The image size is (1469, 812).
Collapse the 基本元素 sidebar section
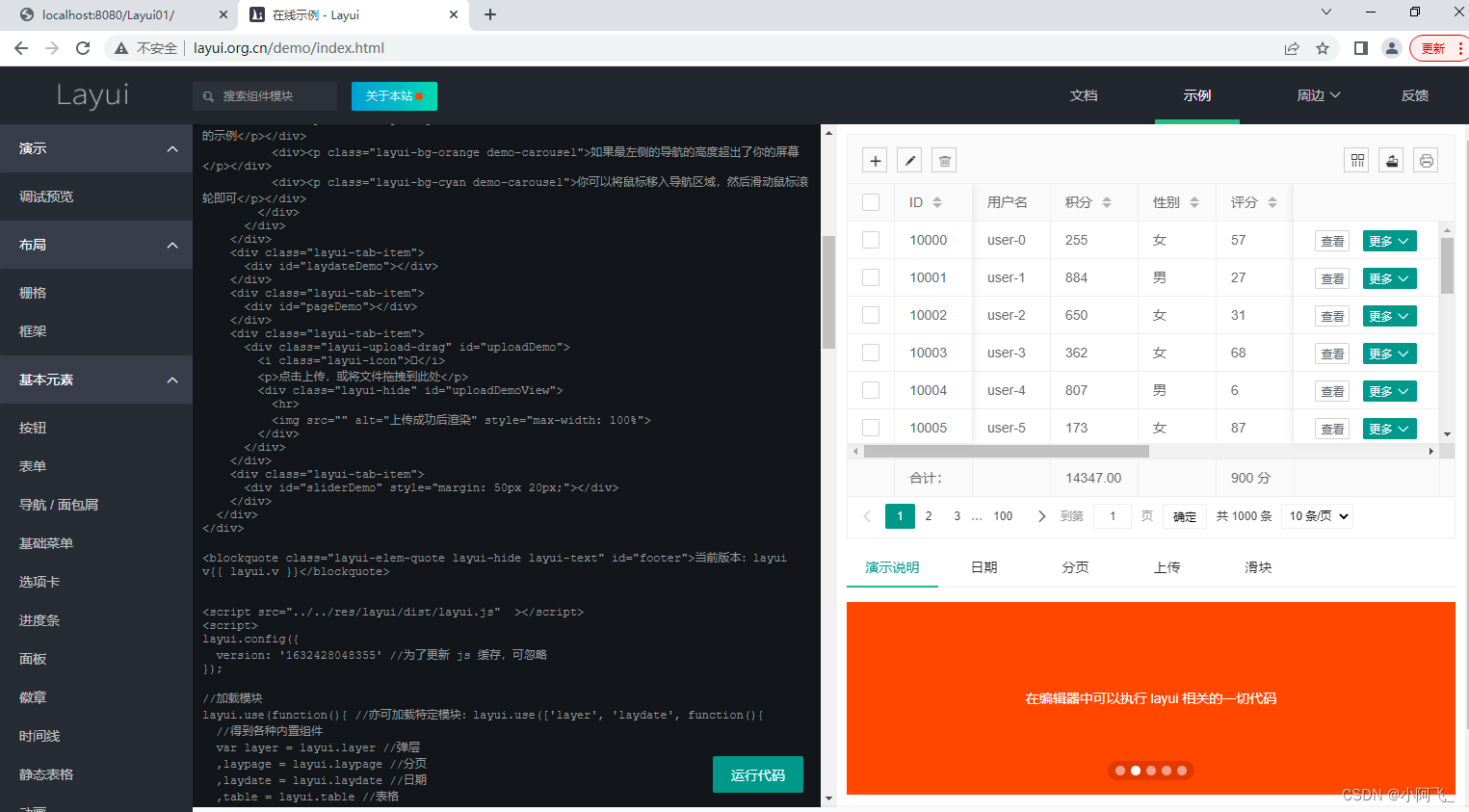pos(96,380)
